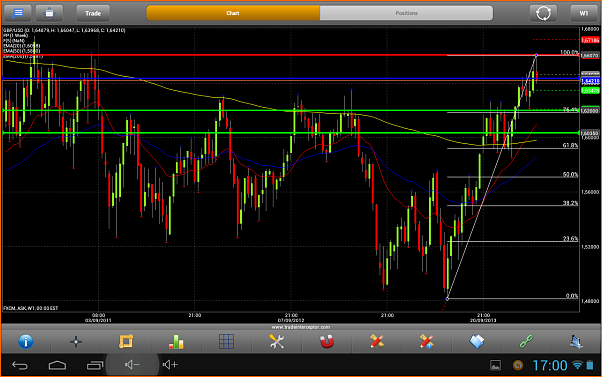602x377 pixels.
Task: Open the bar chart indicators icon
Action: [176, 341]
